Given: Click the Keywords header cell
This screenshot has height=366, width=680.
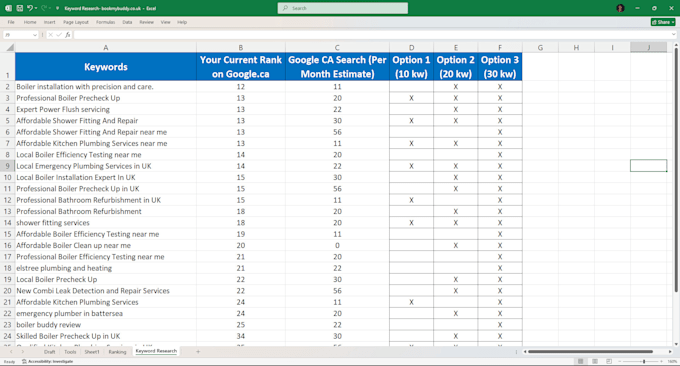Looking at the screenshot, I should coord(106,67).
